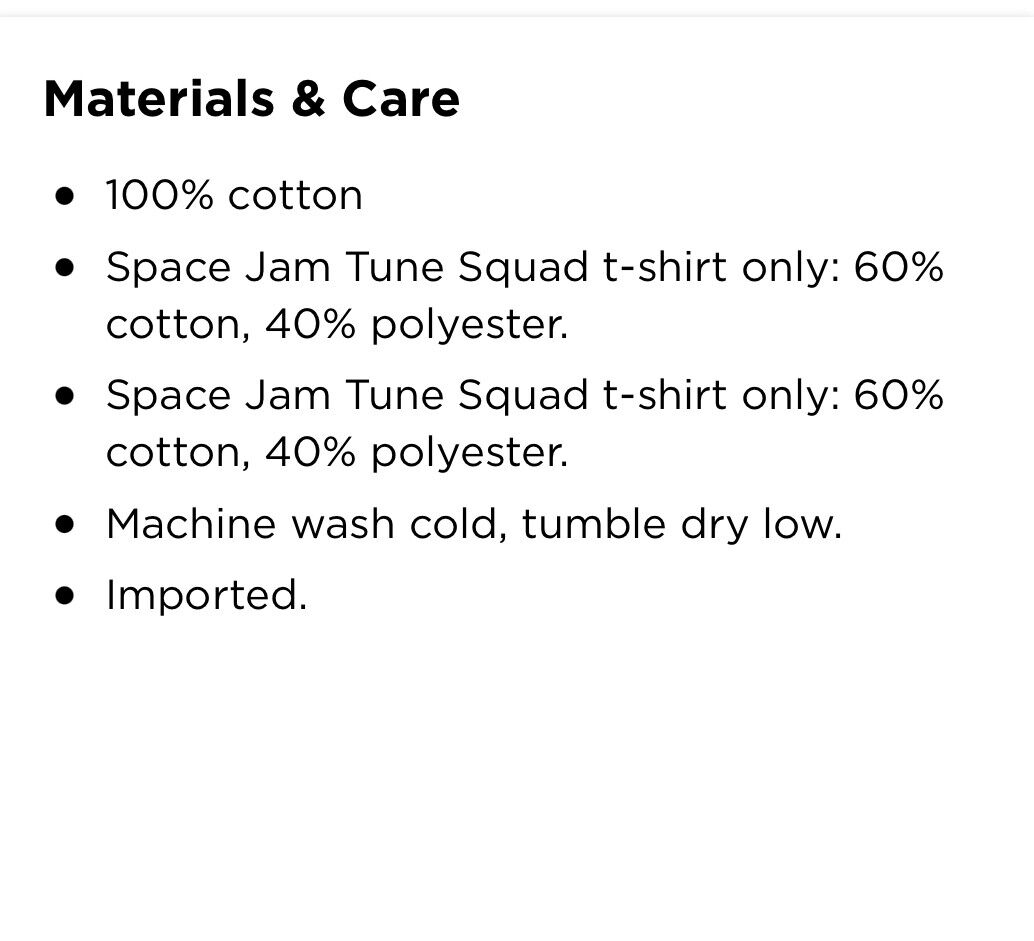Click the word Care in the heading
Image resolution: width=1034 pixels, height=941 pixels.
(401, 99)
